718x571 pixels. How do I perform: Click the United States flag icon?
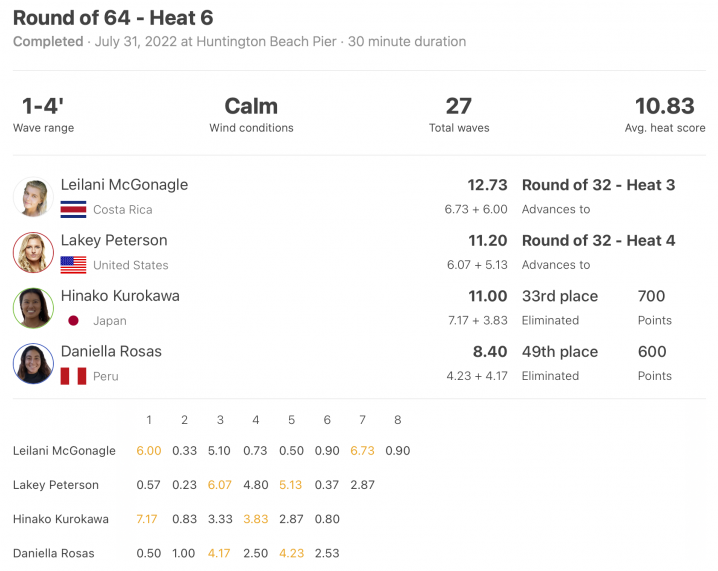coord(73,265)
